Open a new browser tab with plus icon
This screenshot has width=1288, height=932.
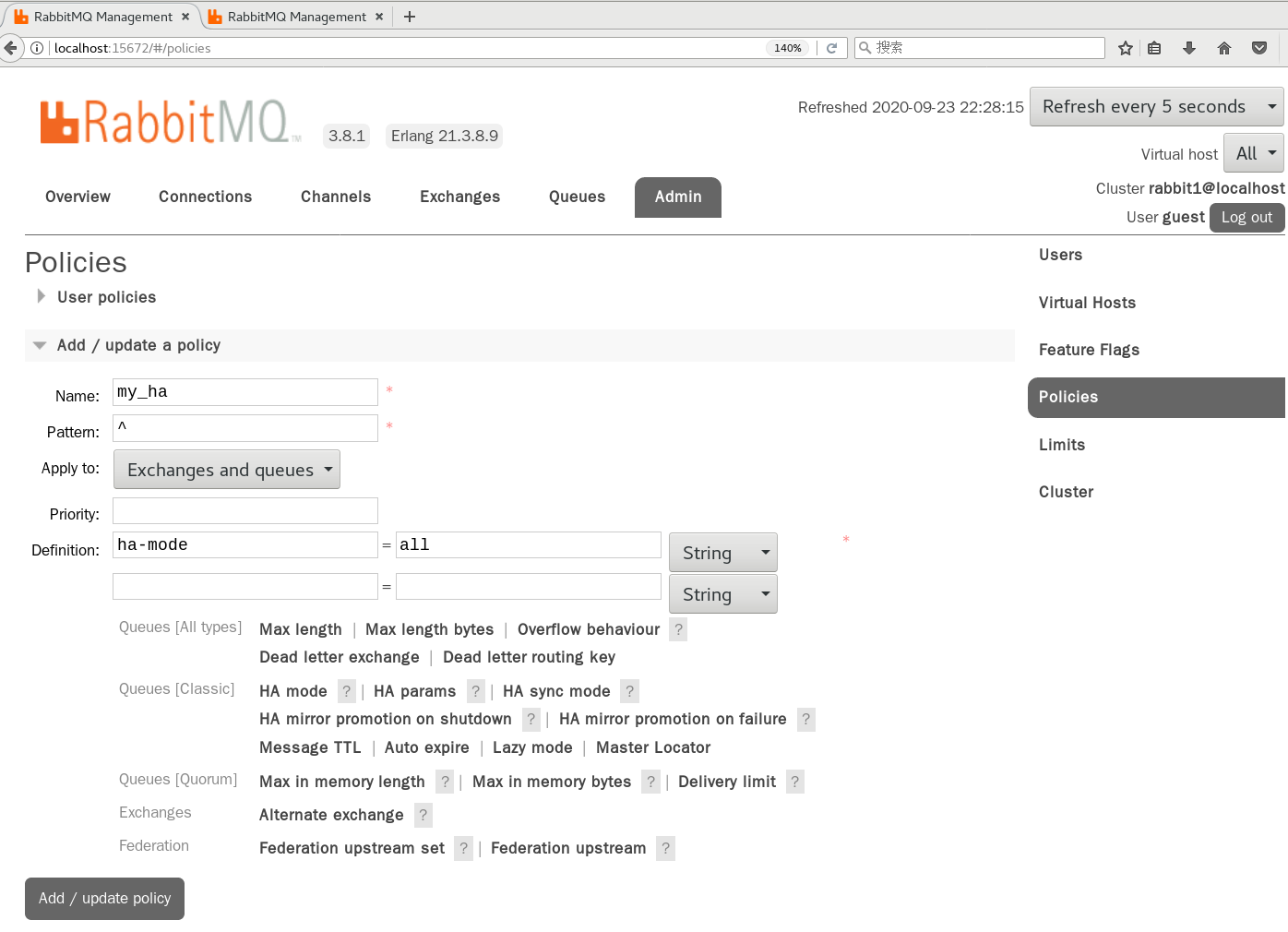[x=410, y=17]
